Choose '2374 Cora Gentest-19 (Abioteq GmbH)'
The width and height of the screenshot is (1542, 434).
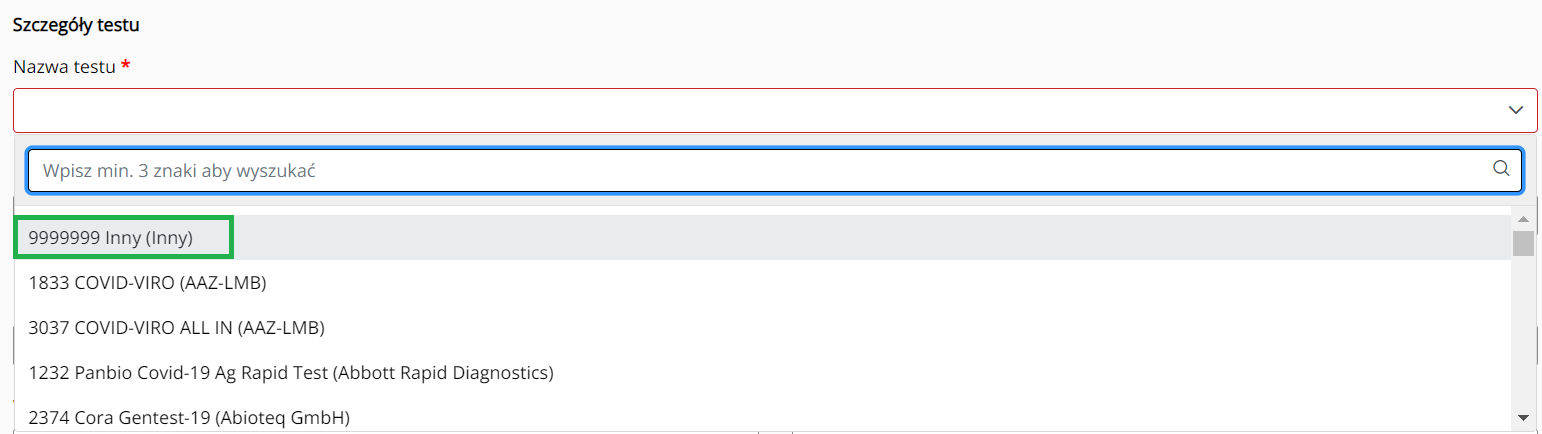pyautogui.click(x=189, y=416)
